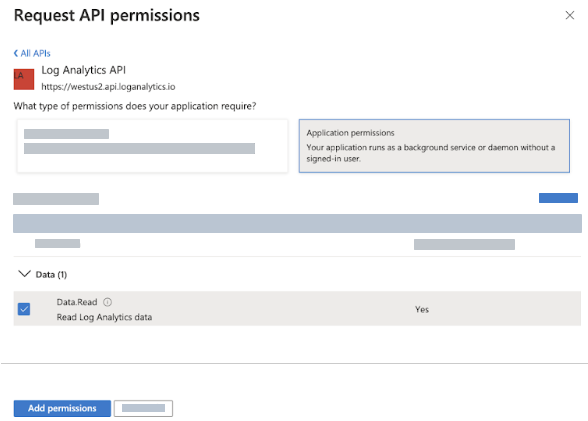Click the westus2.api.loganalytics.io URL text

pyautogui.click(x=108, y=87)
